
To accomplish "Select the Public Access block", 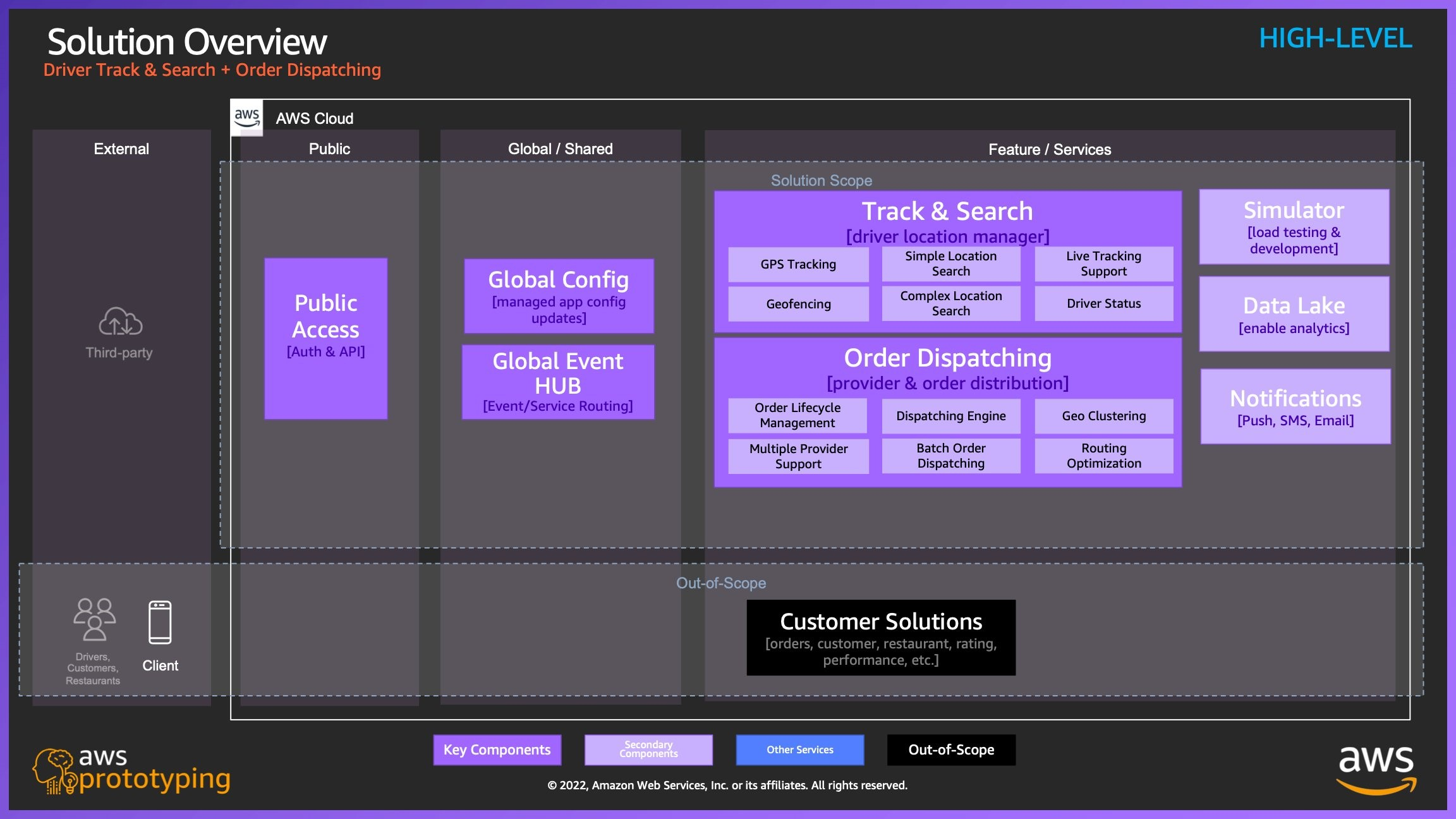I will [x=325, y=338].
